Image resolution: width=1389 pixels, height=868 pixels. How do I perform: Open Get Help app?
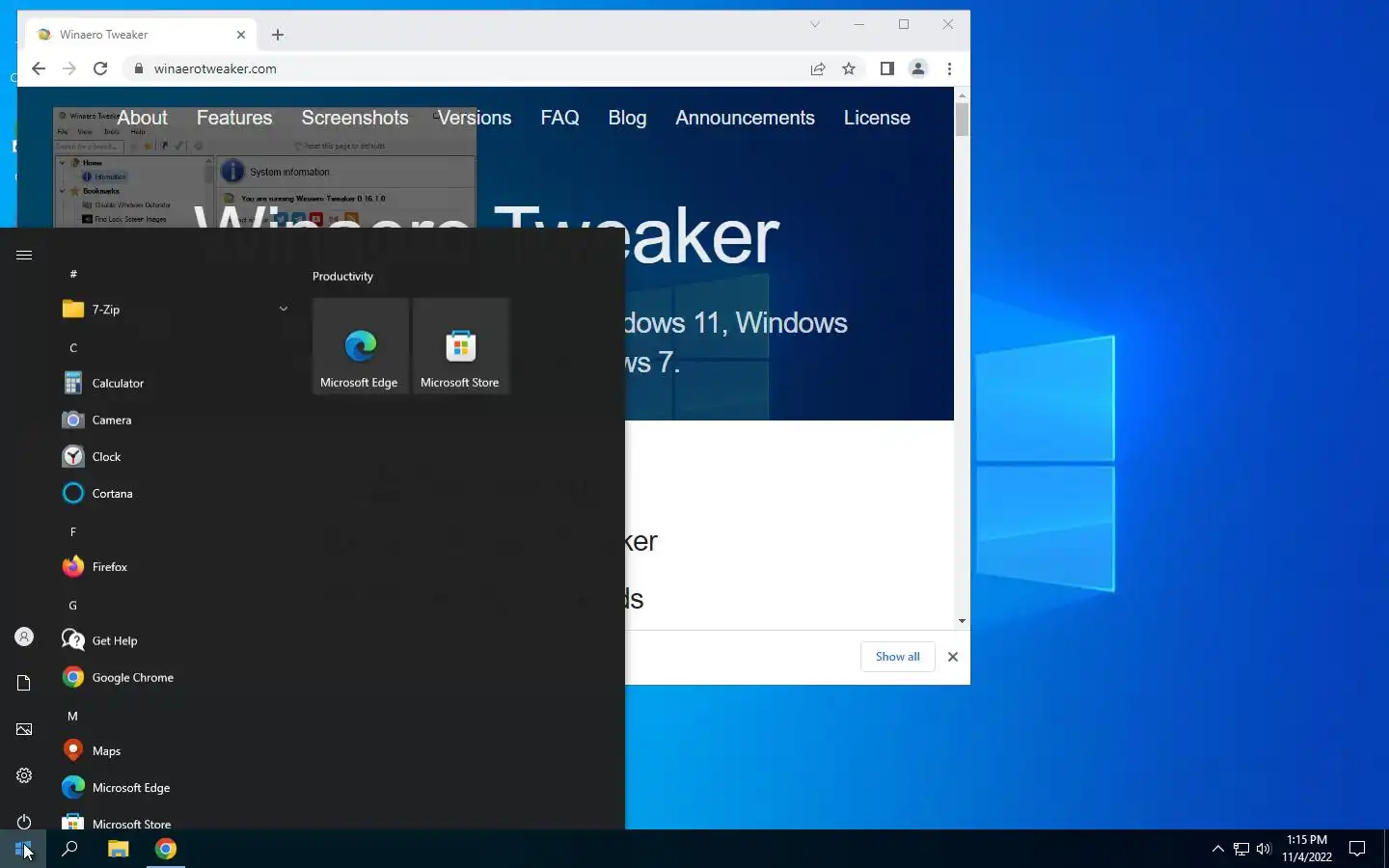click(174, 640)
